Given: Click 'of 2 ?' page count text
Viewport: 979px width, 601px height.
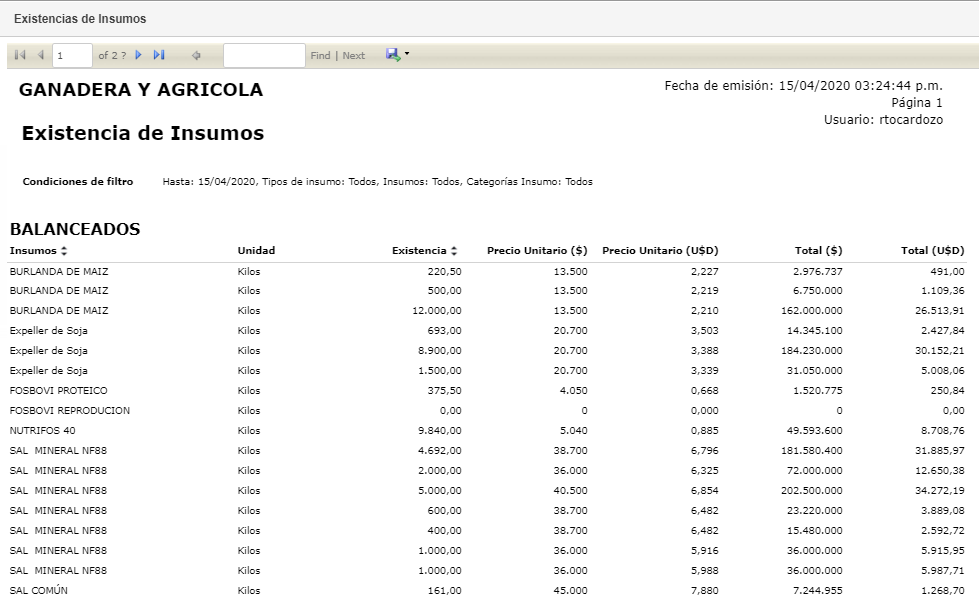Looking at the screenshot, I should coord(112,56).
